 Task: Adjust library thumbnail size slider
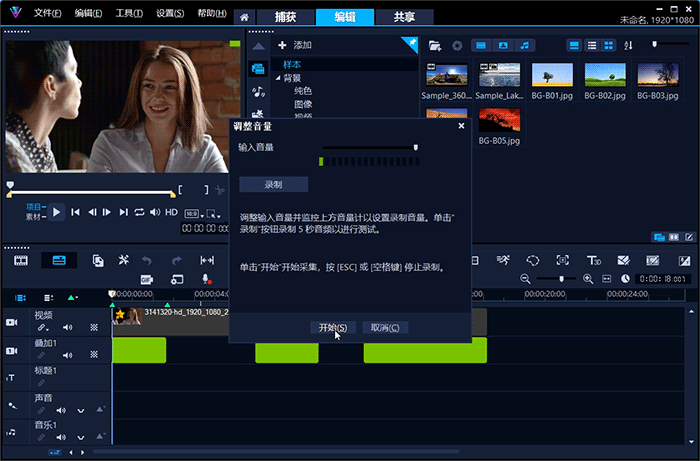tap(654, 44)
